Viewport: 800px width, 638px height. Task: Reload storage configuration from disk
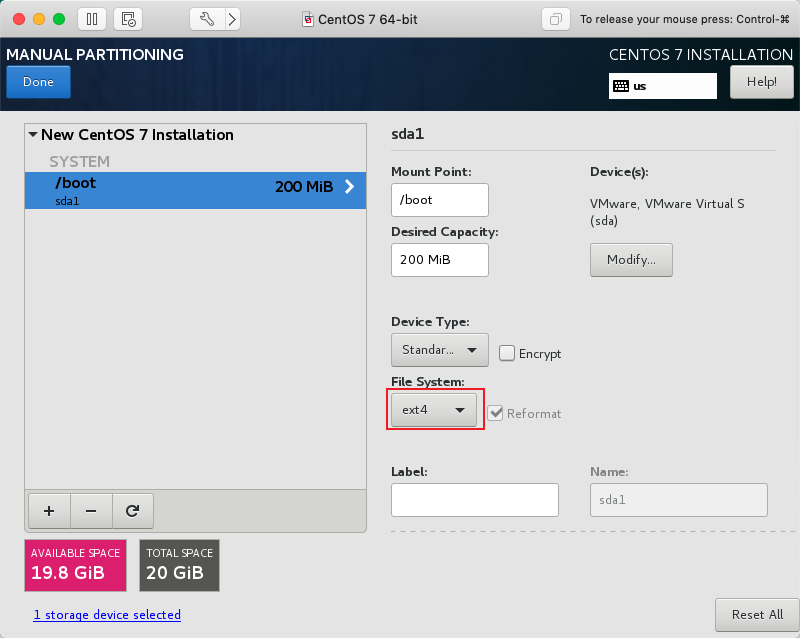click(x=133, y=511)
